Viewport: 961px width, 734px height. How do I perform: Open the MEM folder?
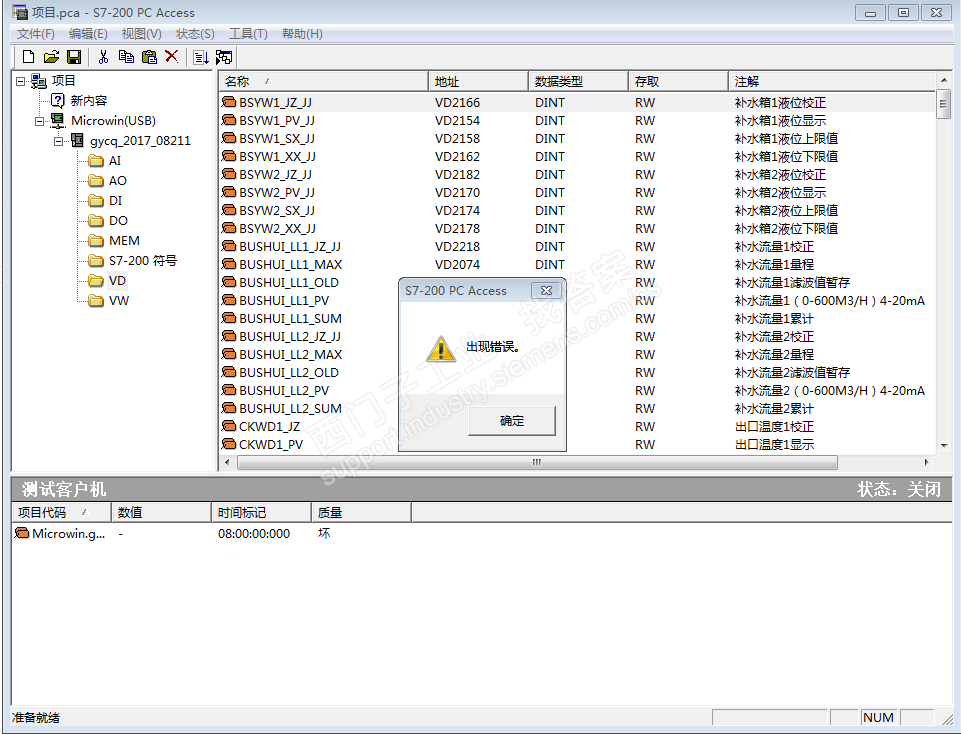[x=114, y=241]
